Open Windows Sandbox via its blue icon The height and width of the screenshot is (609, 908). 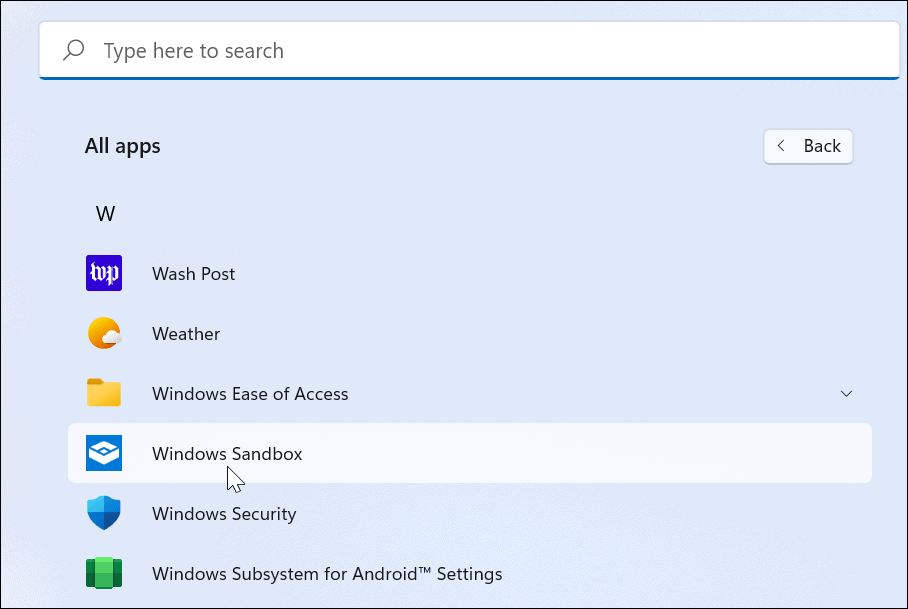(x=104, y=453)
